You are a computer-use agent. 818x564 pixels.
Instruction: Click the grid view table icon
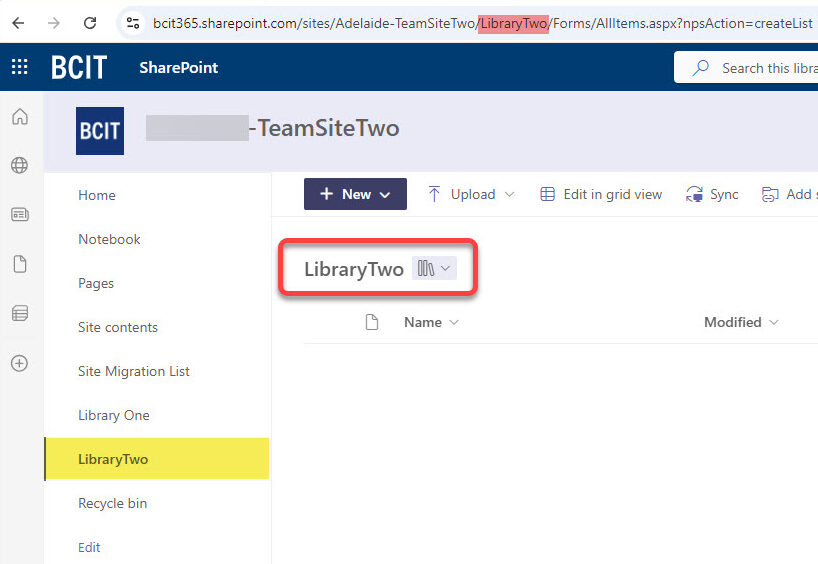coord(547,195)
